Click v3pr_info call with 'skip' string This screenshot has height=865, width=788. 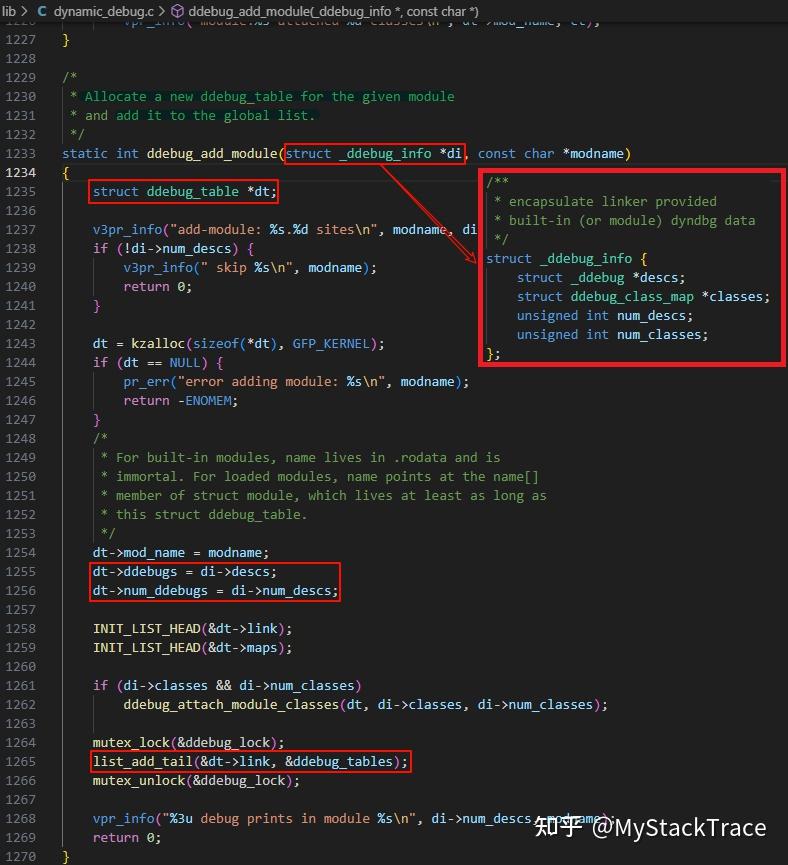[x=158, y=268]
